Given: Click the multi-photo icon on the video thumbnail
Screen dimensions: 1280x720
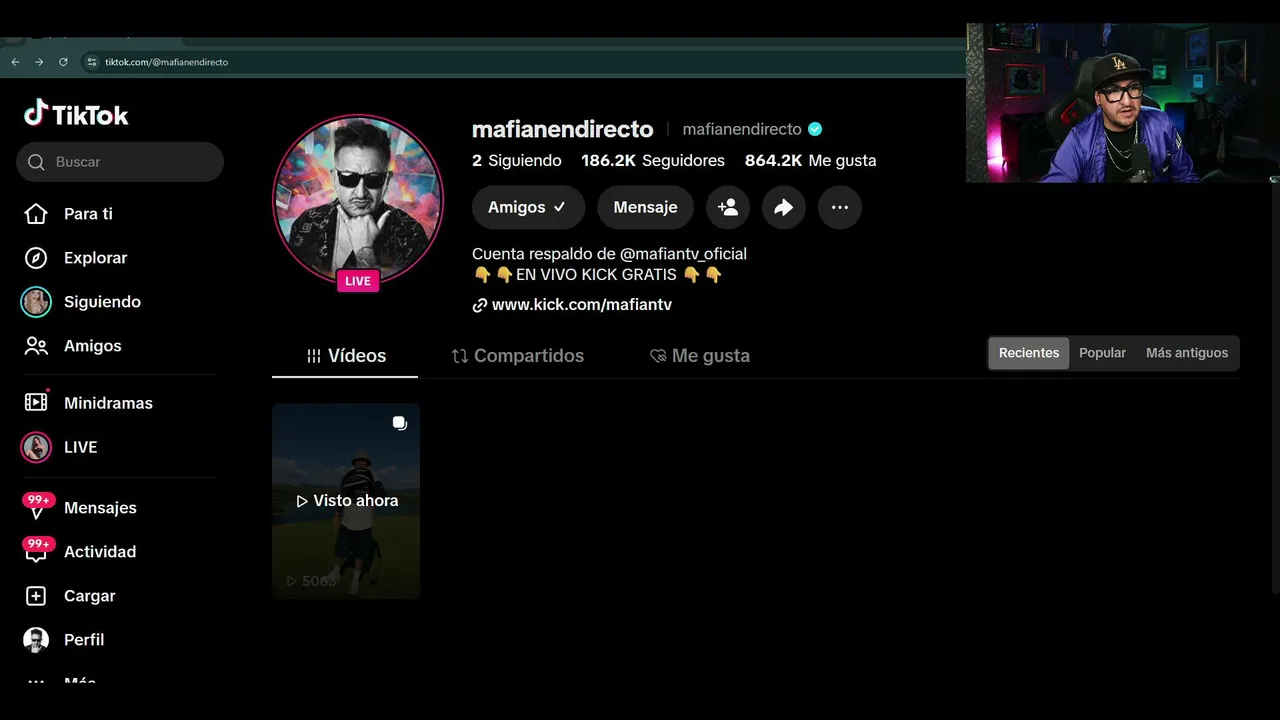Looking at the screenshot, I should pos(399,423).
